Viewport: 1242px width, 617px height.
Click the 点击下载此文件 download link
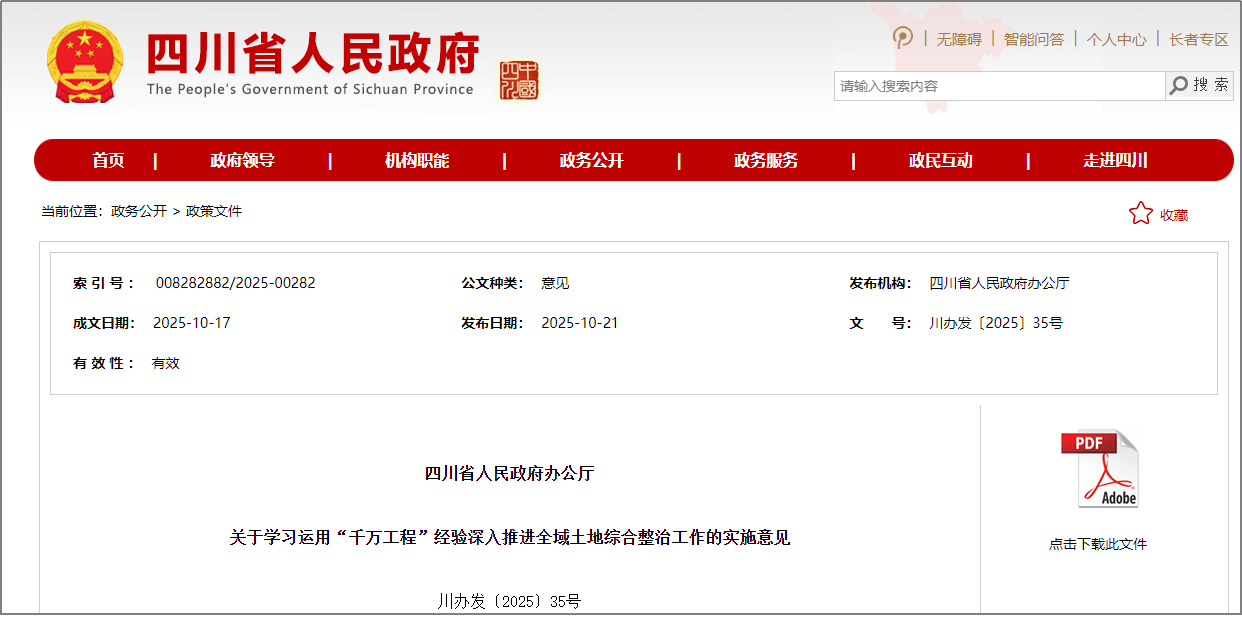click(1097, 544)
